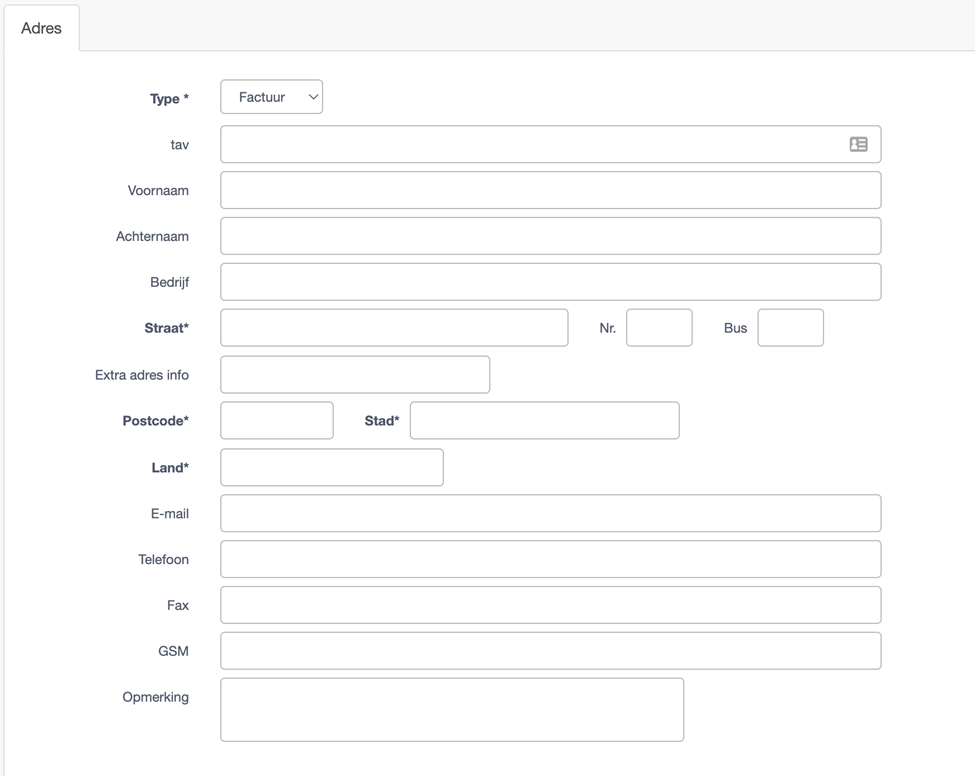Click the Nr. house number field
Image resolution: width=975 pixels, height=776 pixels.
[659, 328]
